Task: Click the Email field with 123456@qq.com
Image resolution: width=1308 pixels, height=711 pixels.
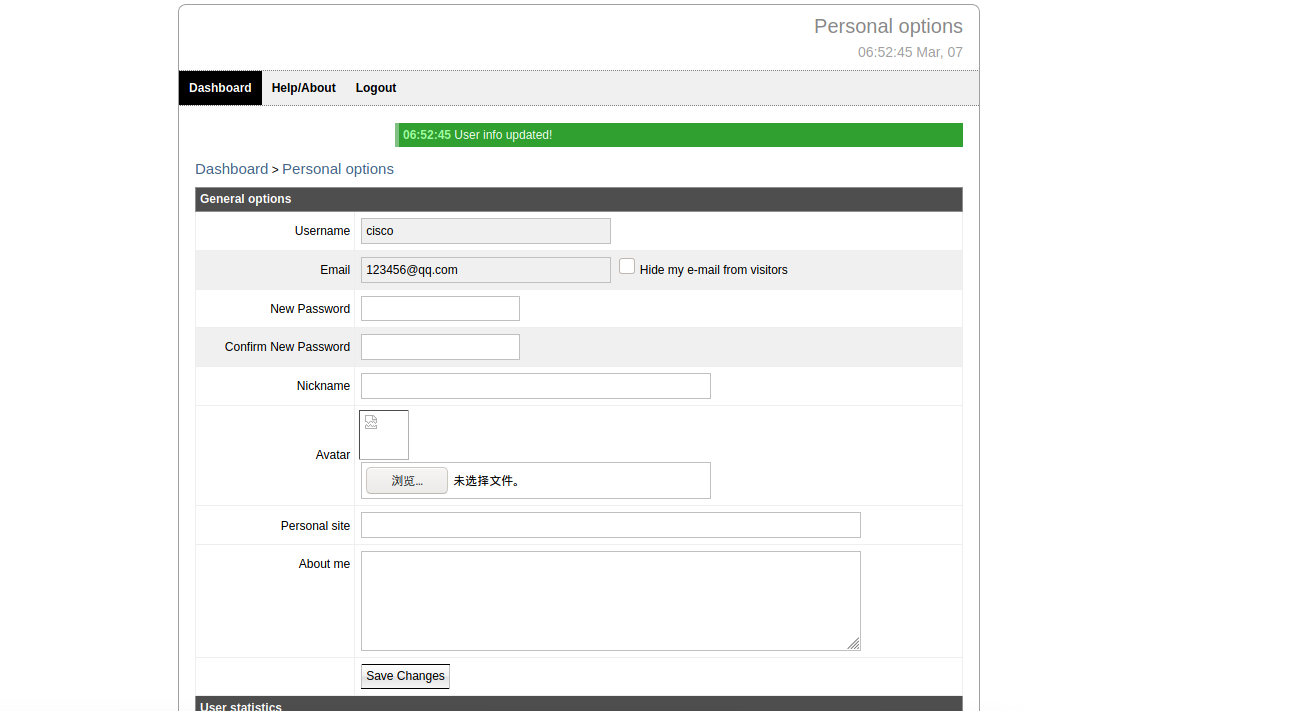Action: point(485,270)
